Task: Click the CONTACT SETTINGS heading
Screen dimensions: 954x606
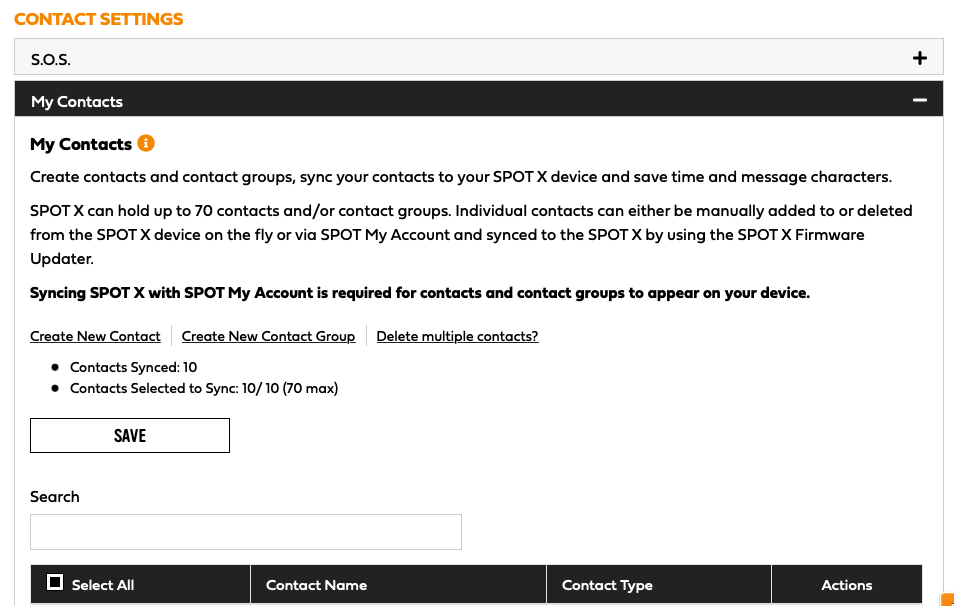Action: click(99, 19)
